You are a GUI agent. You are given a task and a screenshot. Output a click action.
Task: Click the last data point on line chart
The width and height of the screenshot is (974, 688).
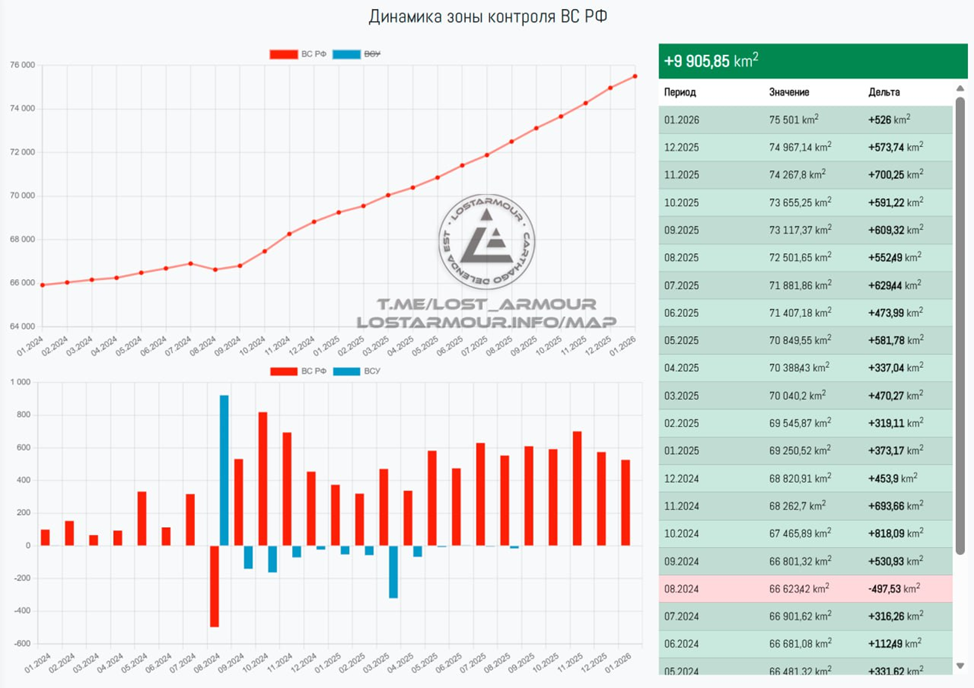coord(635,76)
